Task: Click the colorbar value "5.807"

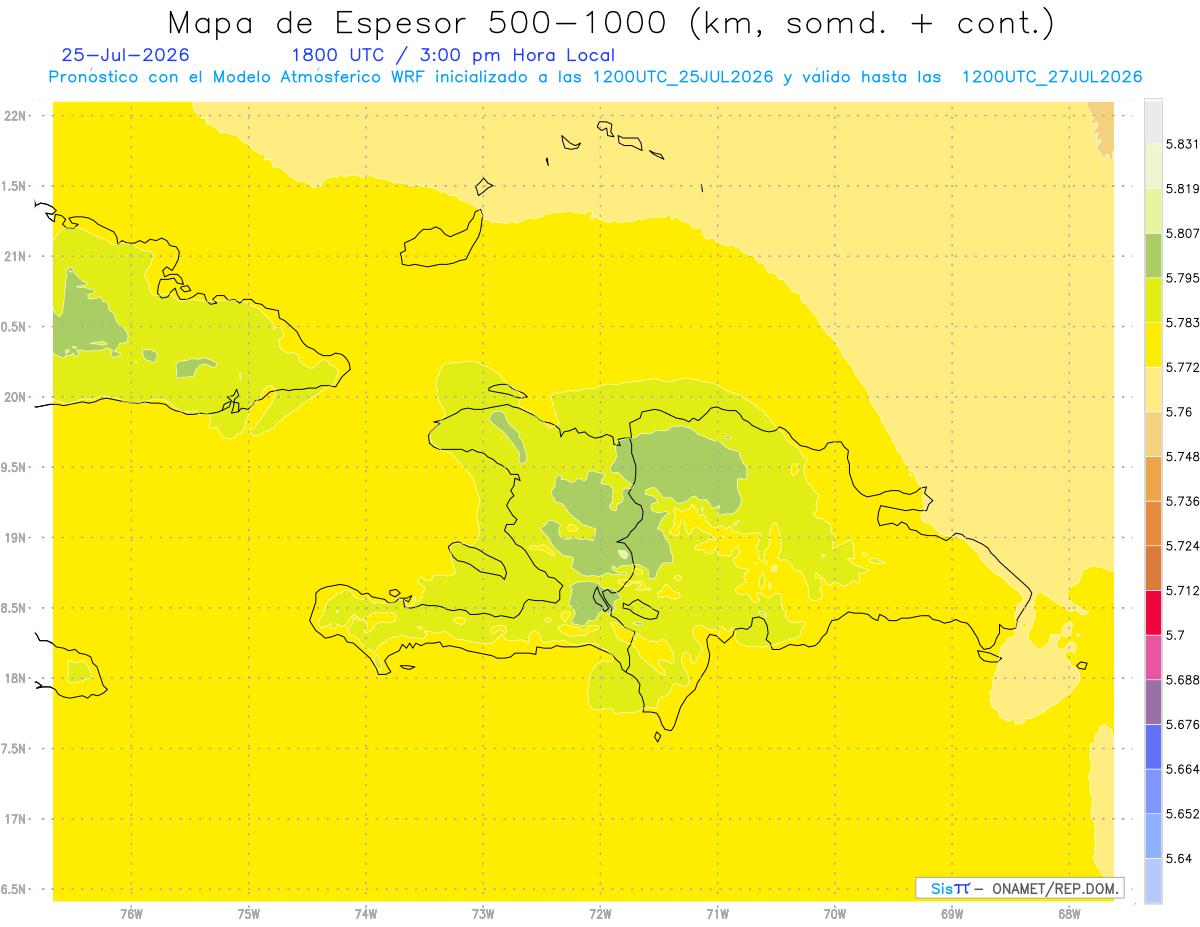Action: click(x=1182, y=234)
